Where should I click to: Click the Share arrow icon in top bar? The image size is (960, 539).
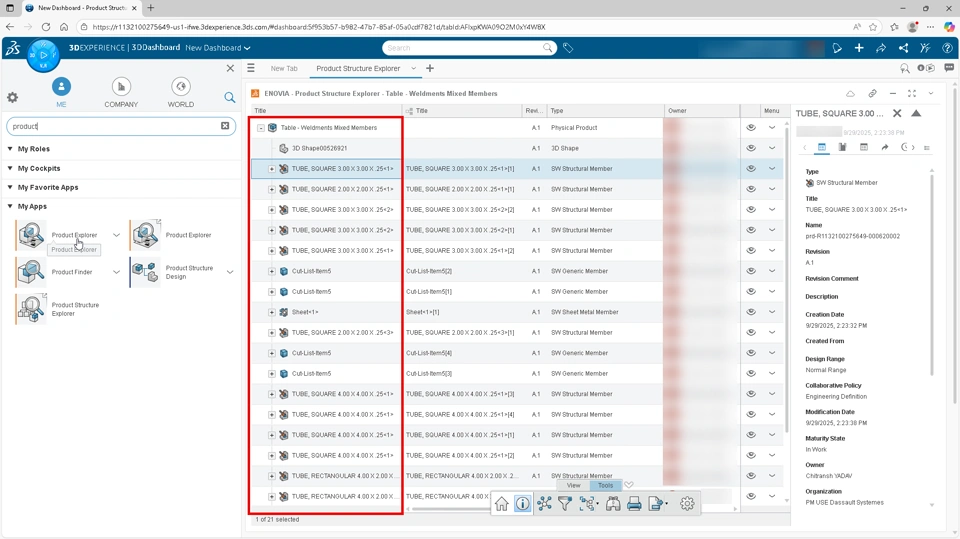881,48
